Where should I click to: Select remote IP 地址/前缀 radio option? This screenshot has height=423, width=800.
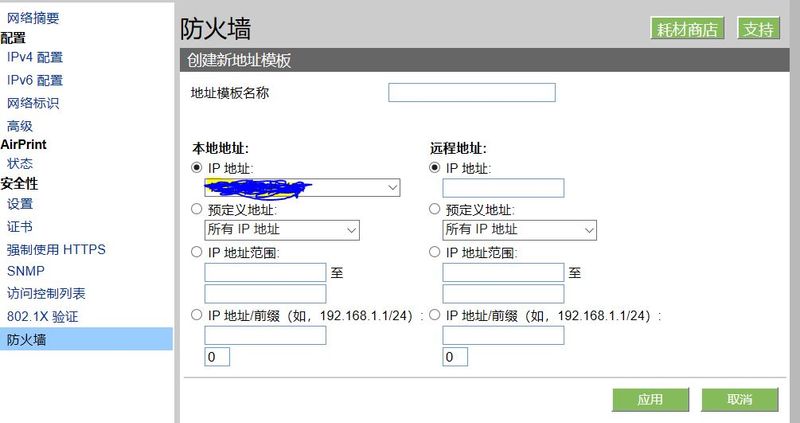tap(435, 315)
